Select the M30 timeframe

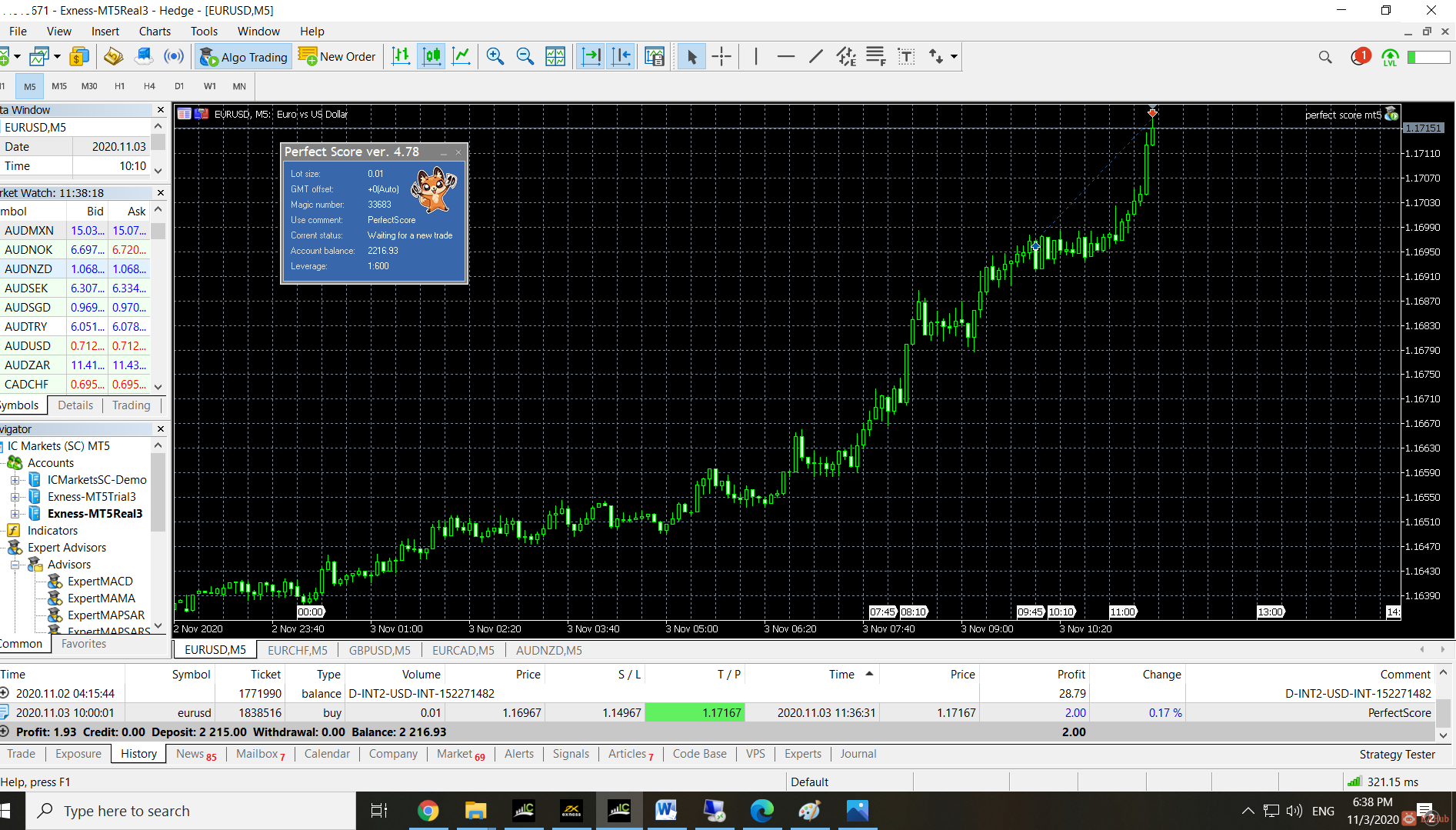pos(89,86)
